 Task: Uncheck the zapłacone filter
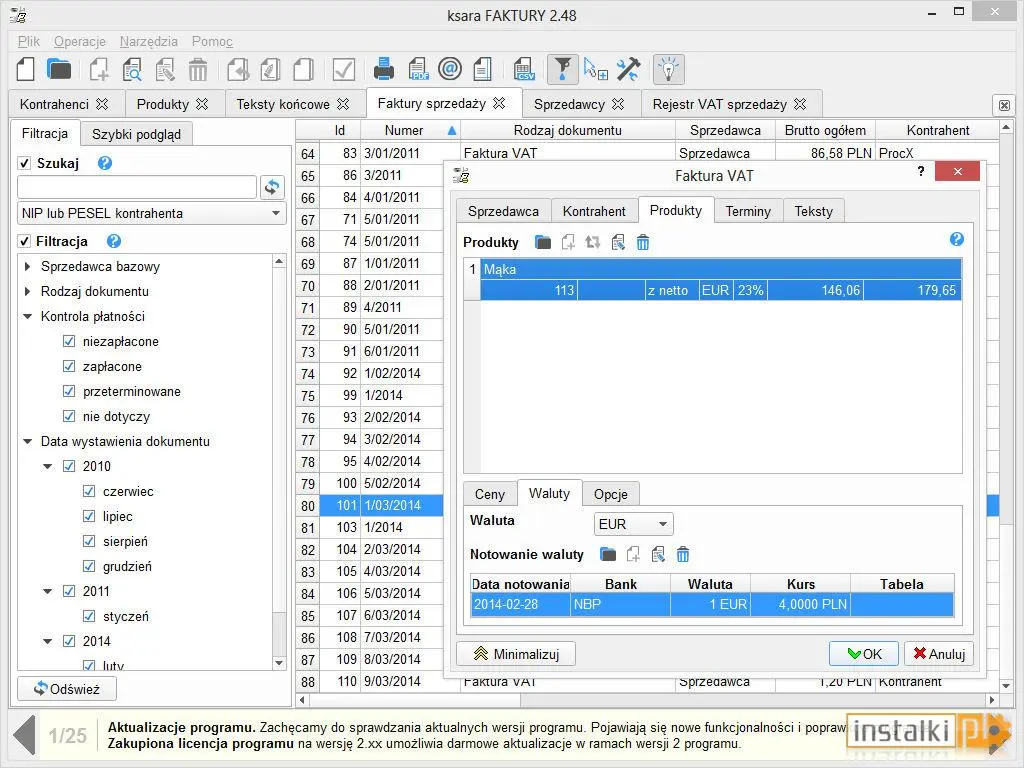tap(69, 366)
